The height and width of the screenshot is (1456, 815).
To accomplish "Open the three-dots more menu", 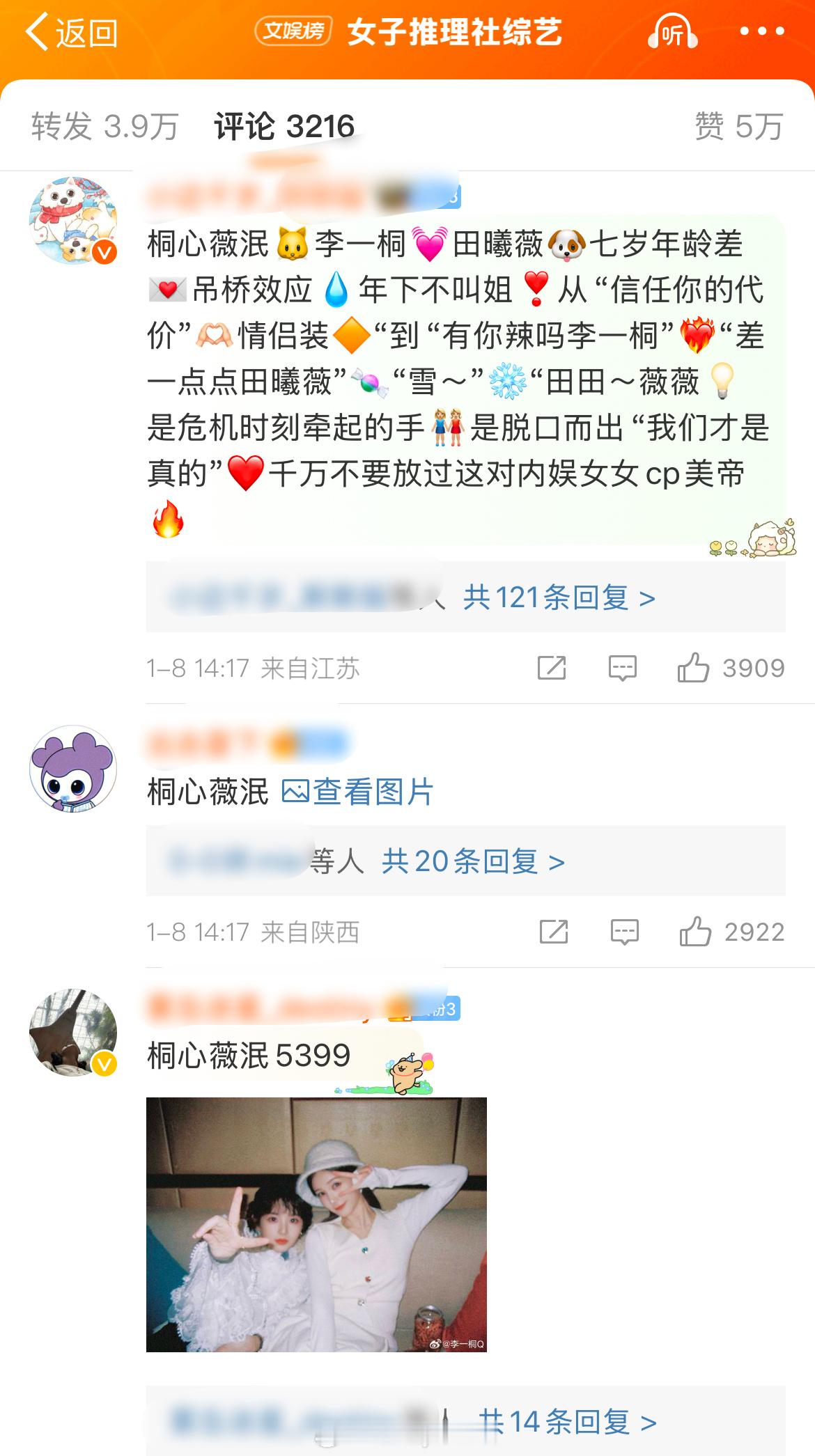I will [x=762, y=31].
